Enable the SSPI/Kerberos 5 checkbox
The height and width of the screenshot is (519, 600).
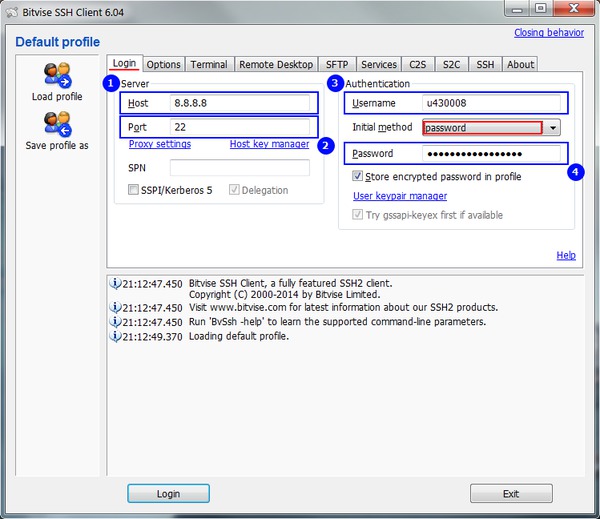point(134,190)
